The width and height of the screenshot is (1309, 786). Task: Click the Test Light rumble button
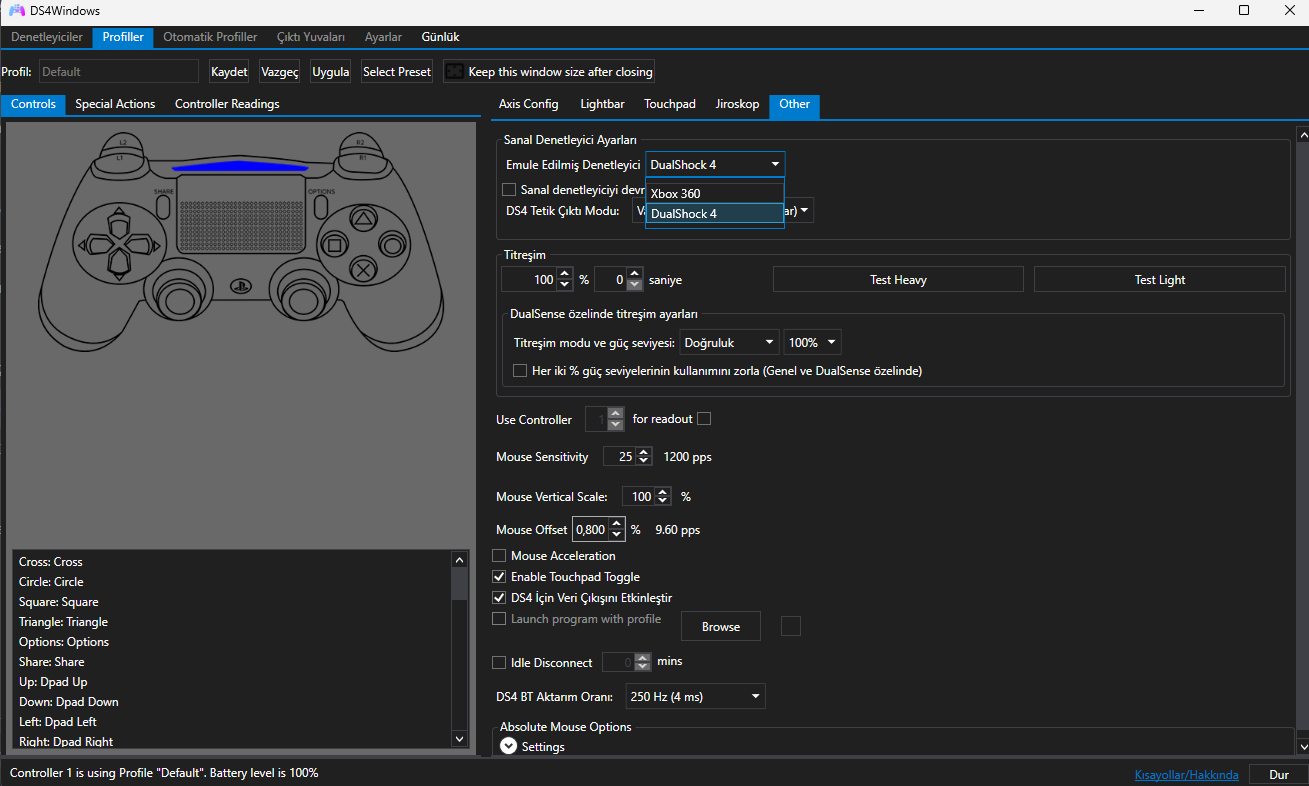(x=1160, y=280)
